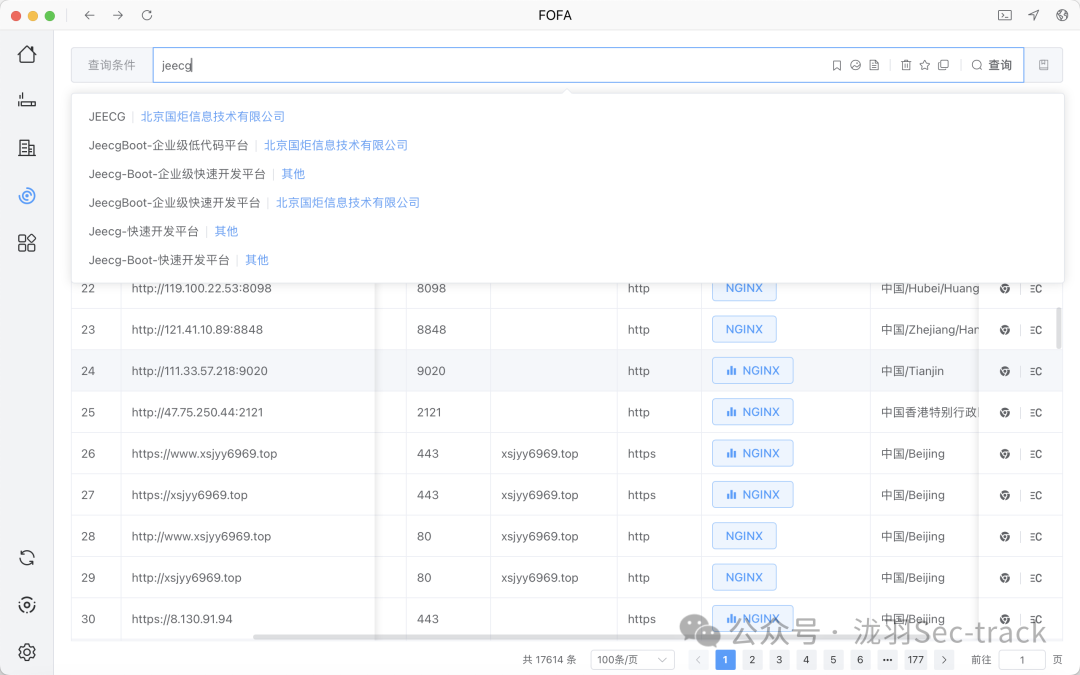Image resolution: width=1080 pixels, height=675 pixels.
Task: Click the scan target icon in sidebar
Action: [x=27, y=605]
